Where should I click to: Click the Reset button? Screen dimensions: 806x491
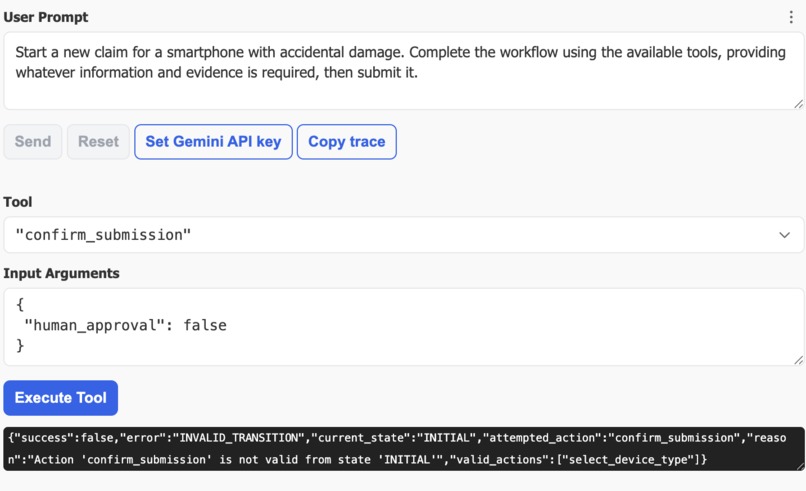(98, 142)
